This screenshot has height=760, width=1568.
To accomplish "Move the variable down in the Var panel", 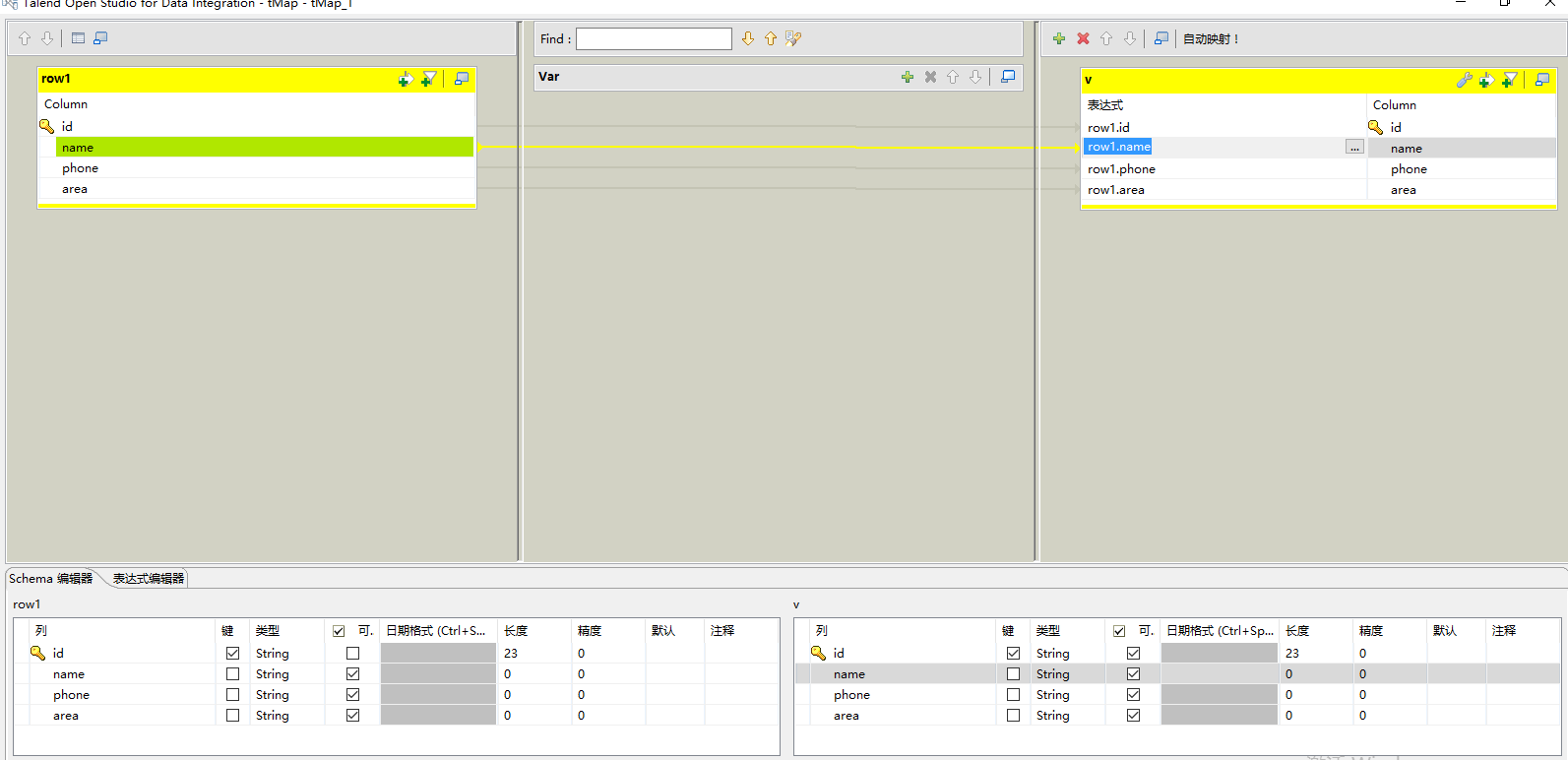I will 975,77.
